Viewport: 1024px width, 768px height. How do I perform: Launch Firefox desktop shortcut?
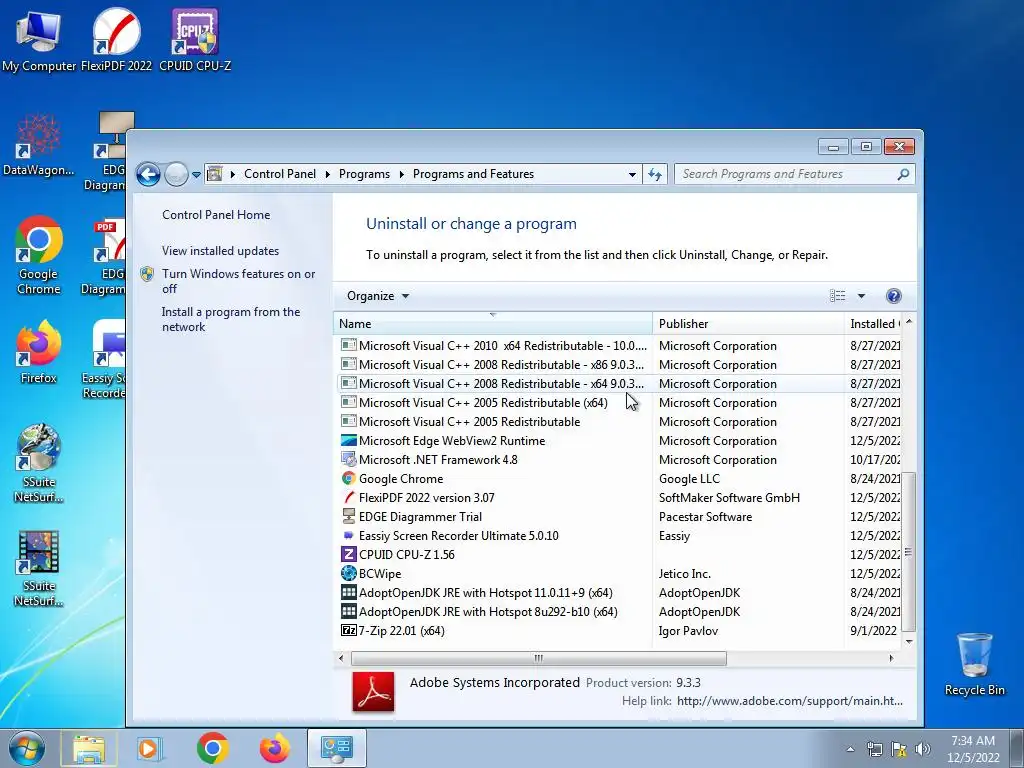[39, 352]
